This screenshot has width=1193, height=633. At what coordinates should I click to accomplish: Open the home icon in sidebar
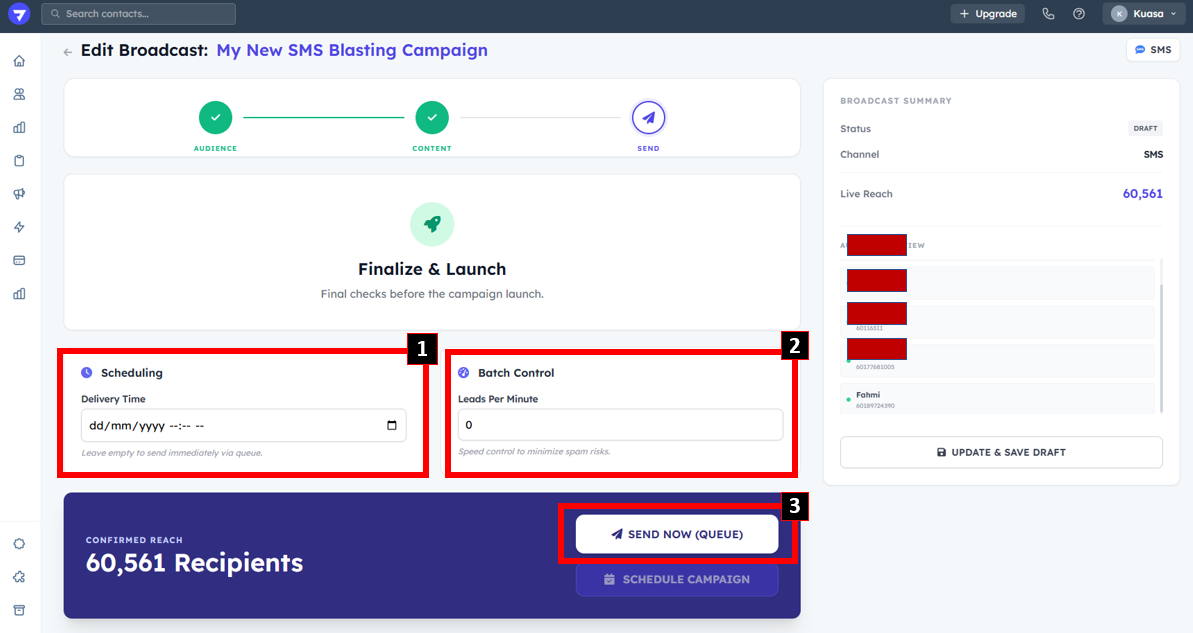19,61
